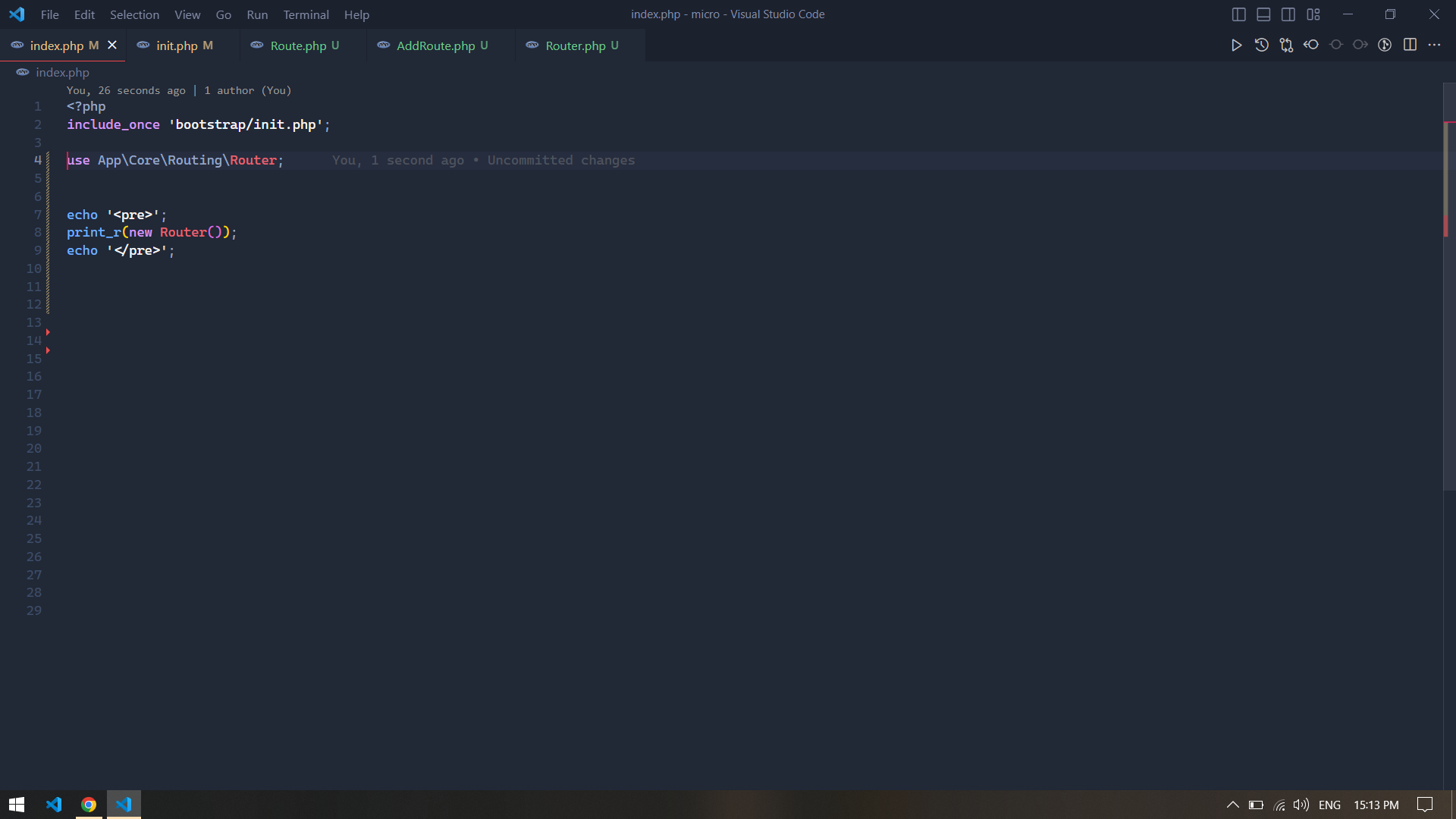
Task: Open the Run menu
Action: coord(257,14)
